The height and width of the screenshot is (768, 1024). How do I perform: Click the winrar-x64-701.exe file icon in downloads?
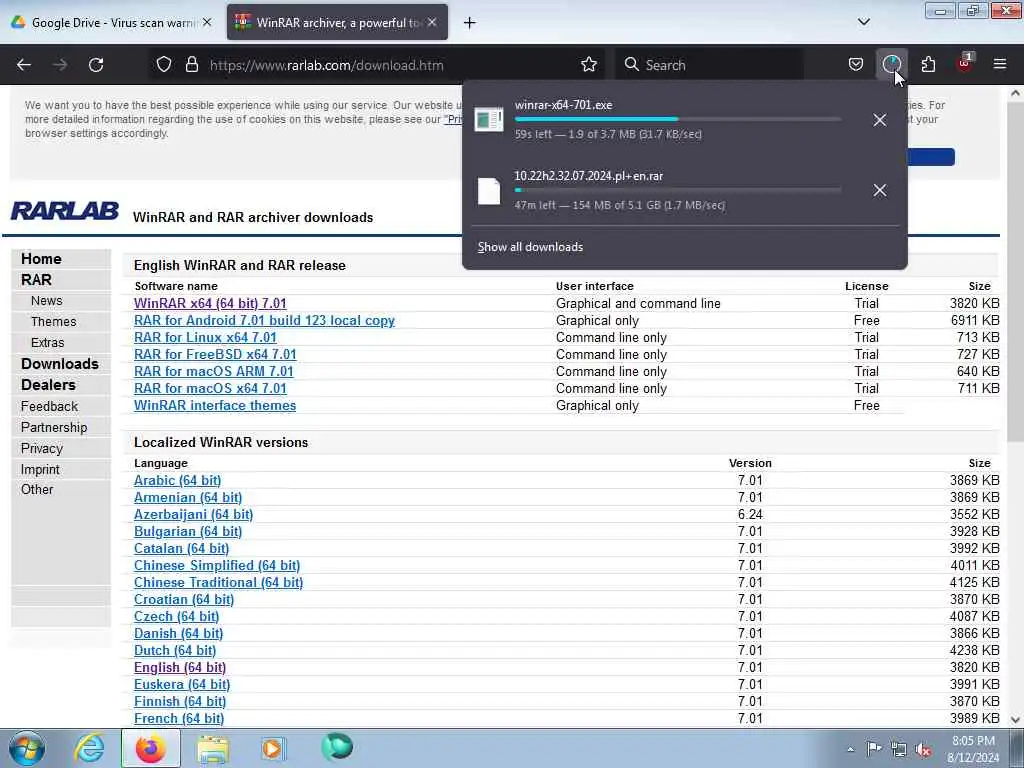click(488, 120)
